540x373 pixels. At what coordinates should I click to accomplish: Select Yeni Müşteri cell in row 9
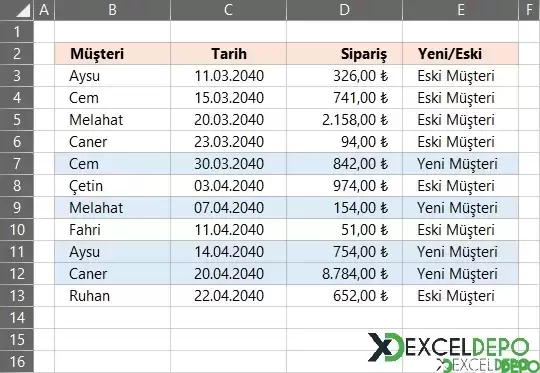tap(460, 208)
